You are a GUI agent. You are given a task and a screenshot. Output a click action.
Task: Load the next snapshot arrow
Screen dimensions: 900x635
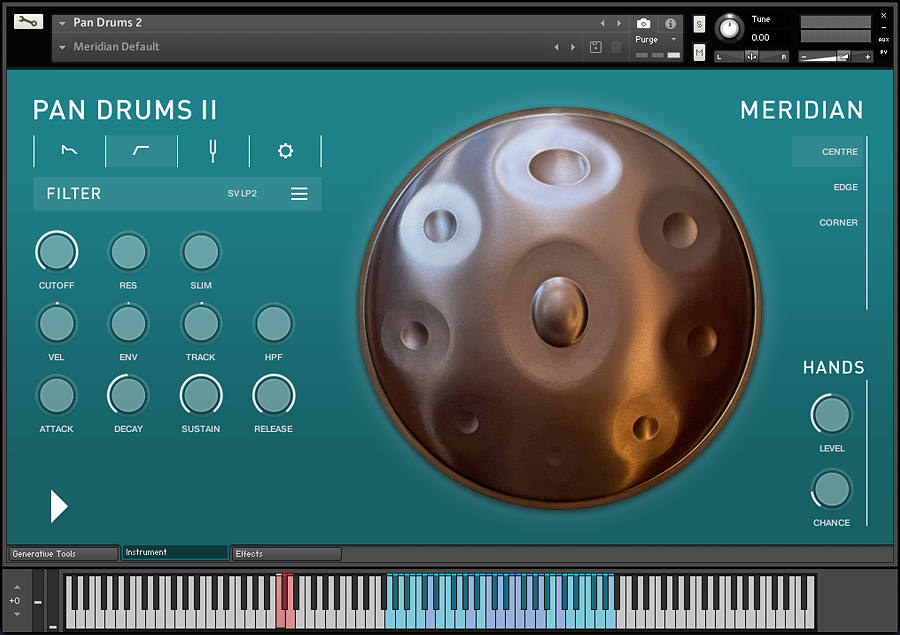[573, 47]
